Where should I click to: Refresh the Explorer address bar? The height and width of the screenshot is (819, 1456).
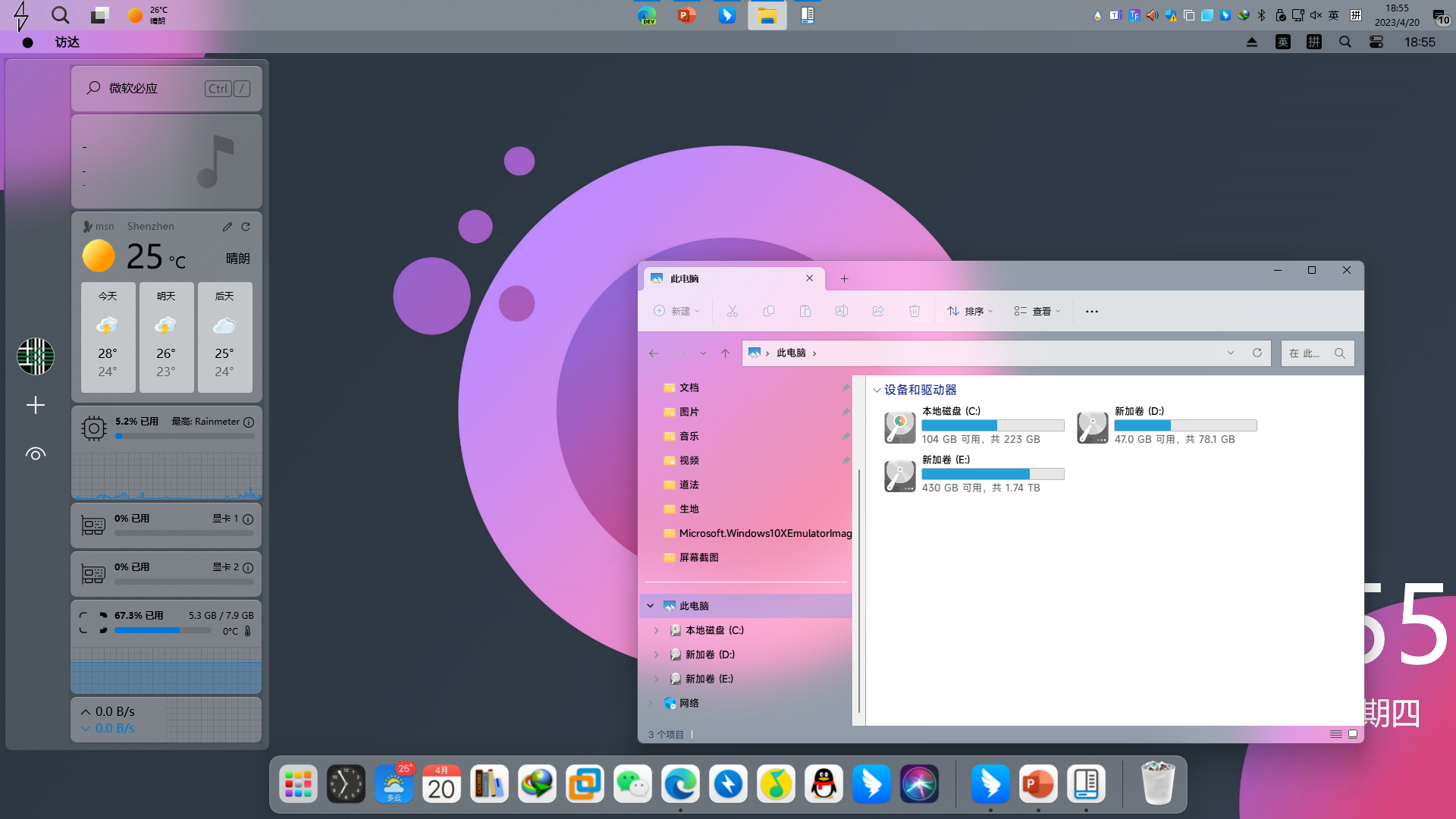pyautogui.click(x=1257, y=353)
